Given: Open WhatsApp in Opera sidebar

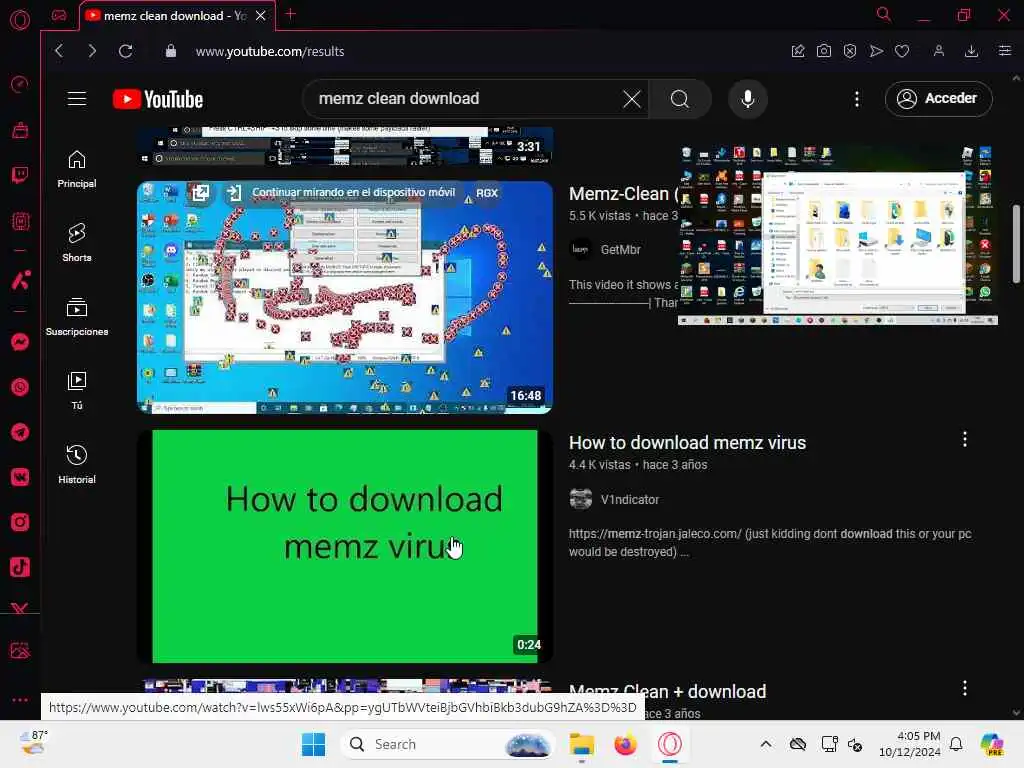Looking at the screenshot, I should click(x=20, y=387).
